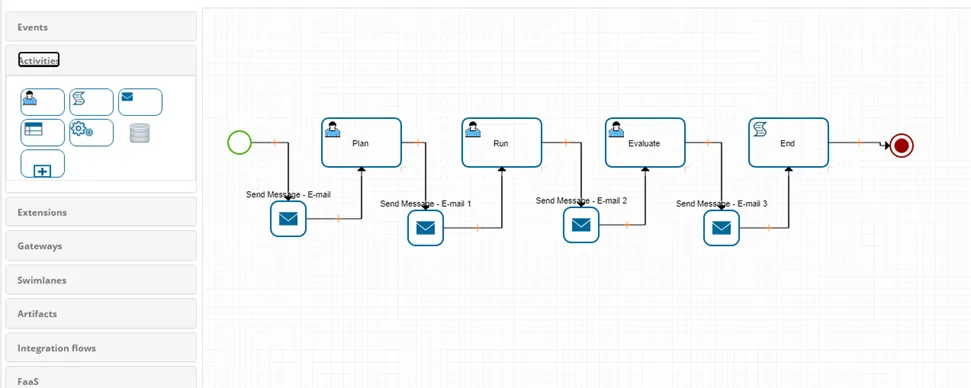Viewport: 971px width, 388px height.
Task: Click the 'Send Message - E-mail 1' label
Action: (x=425, y=204)
